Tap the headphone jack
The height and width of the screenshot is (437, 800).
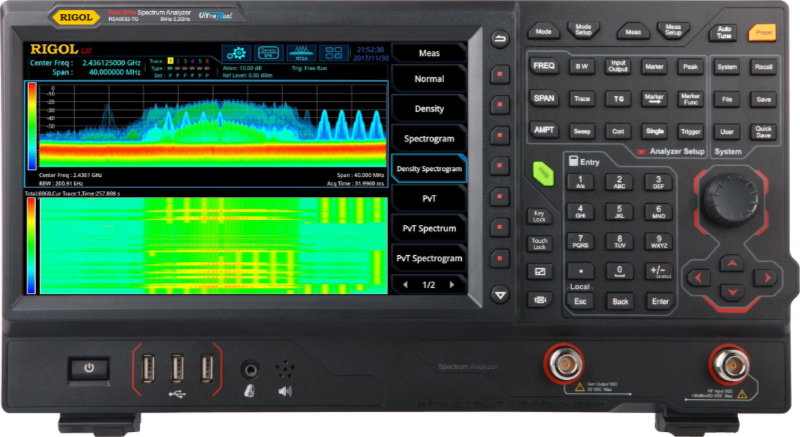(249, 369)
